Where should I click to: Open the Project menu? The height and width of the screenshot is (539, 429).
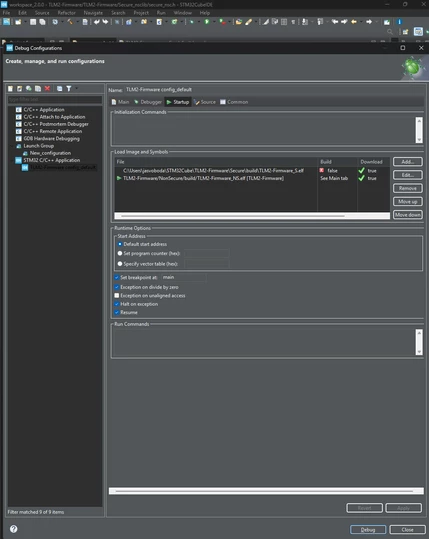141,13
